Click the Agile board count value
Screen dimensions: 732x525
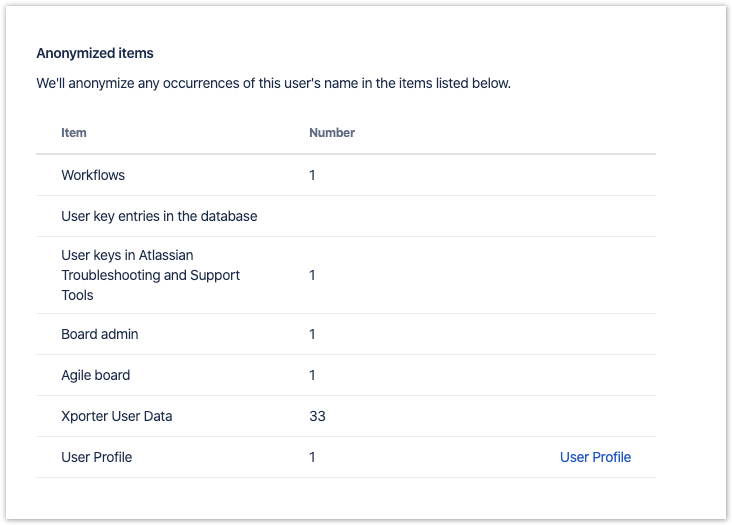313,375
